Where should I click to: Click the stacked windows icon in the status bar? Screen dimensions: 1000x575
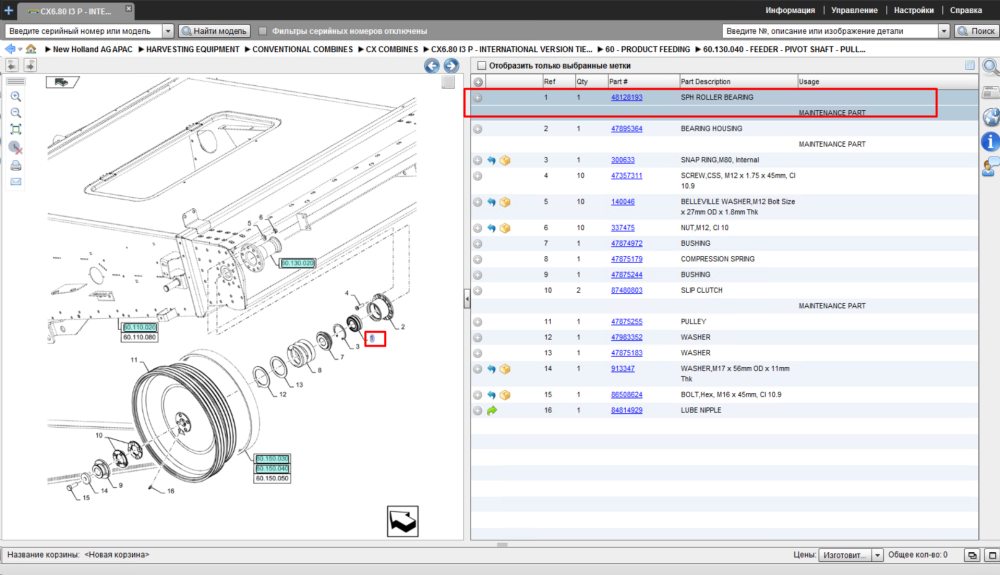(x=972, y=555)
